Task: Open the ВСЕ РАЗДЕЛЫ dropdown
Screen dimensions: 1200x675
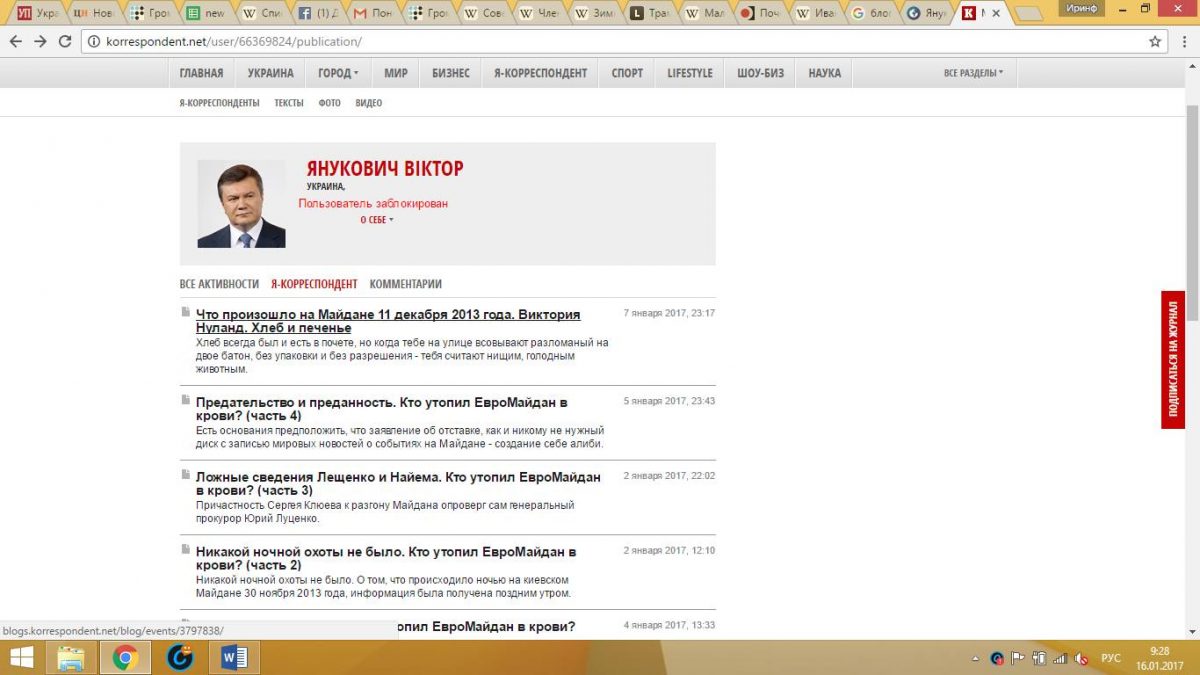Action: pos(972,73)
